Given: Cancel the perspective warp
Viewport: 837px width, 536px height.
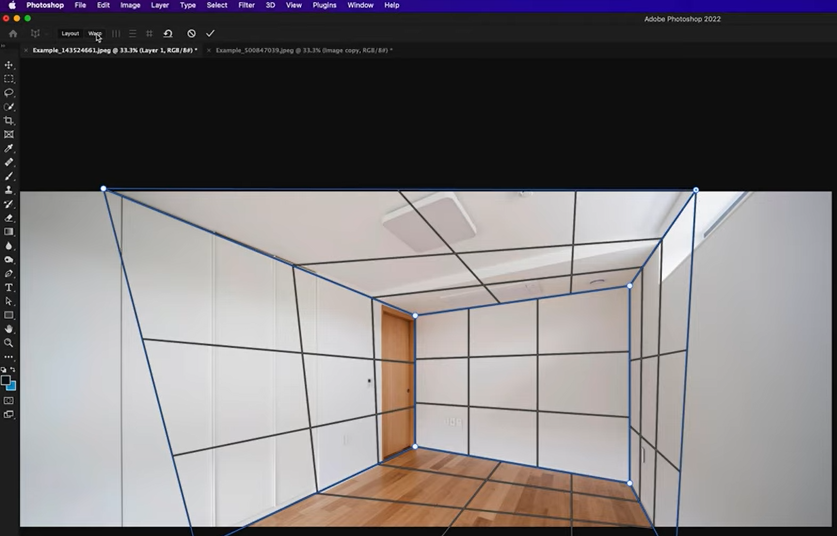Looking at the screenshot, I should [191, 34].
